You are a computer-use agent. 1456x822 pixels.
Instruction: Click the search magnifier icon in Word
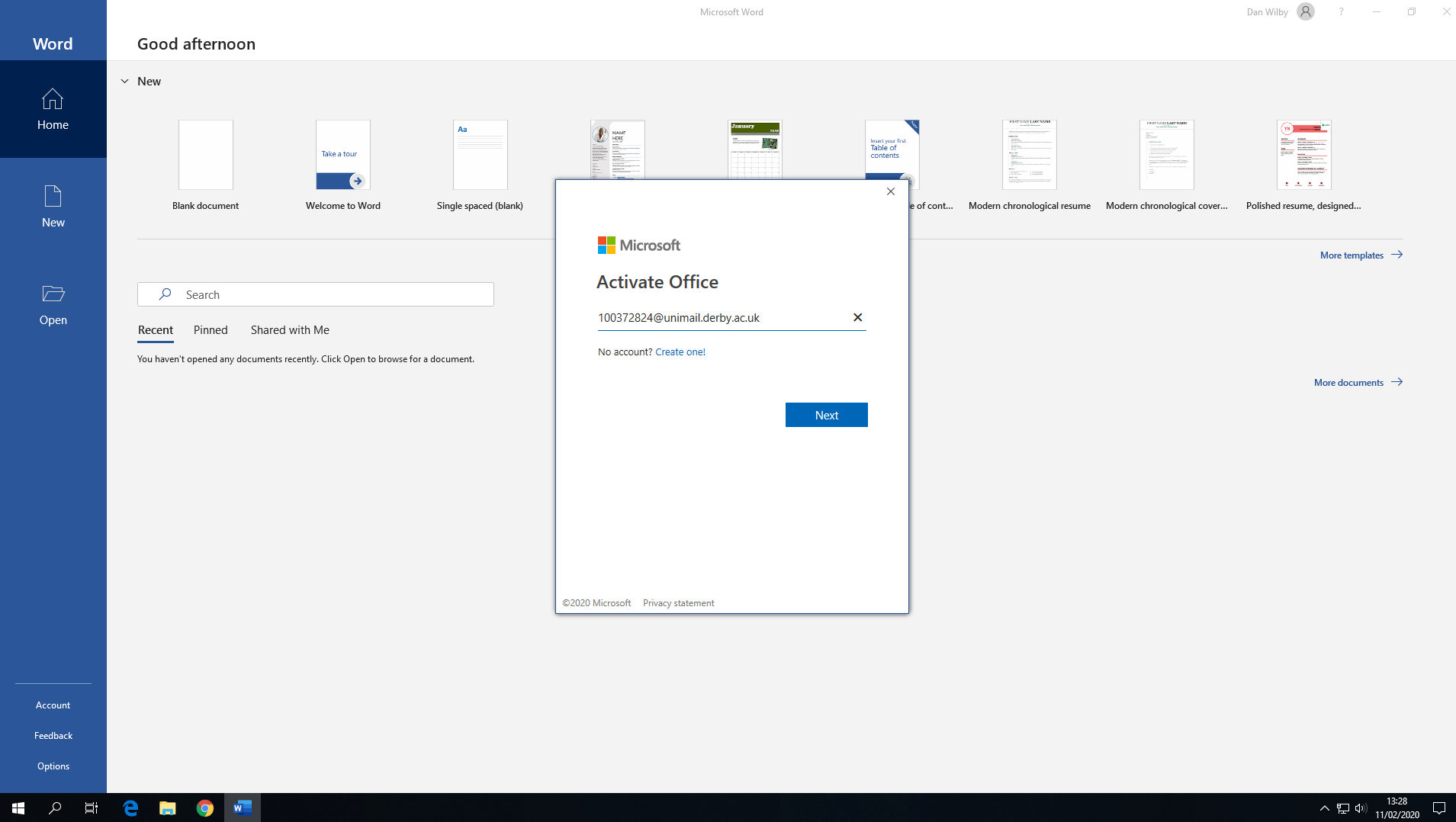pyautogui.click(x=164, y=294)
